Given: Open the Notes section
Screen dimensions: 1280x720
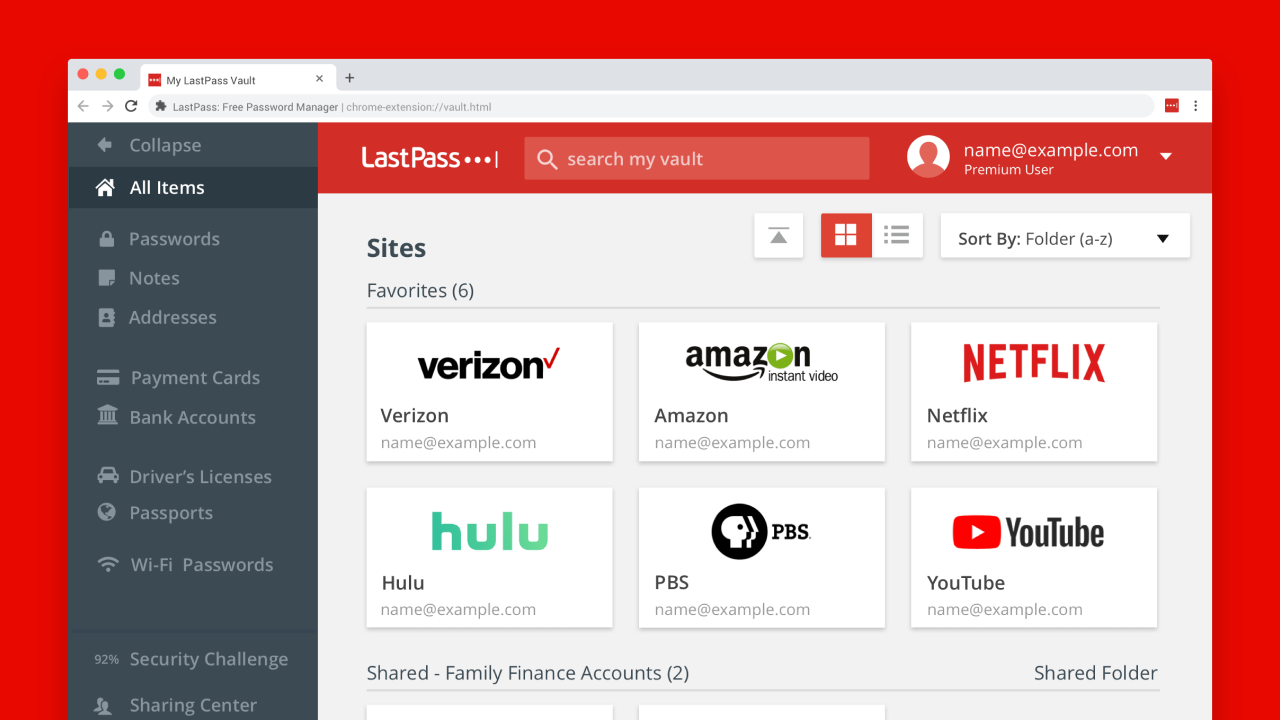Looking at the screenshot, I should pos(154,278).
